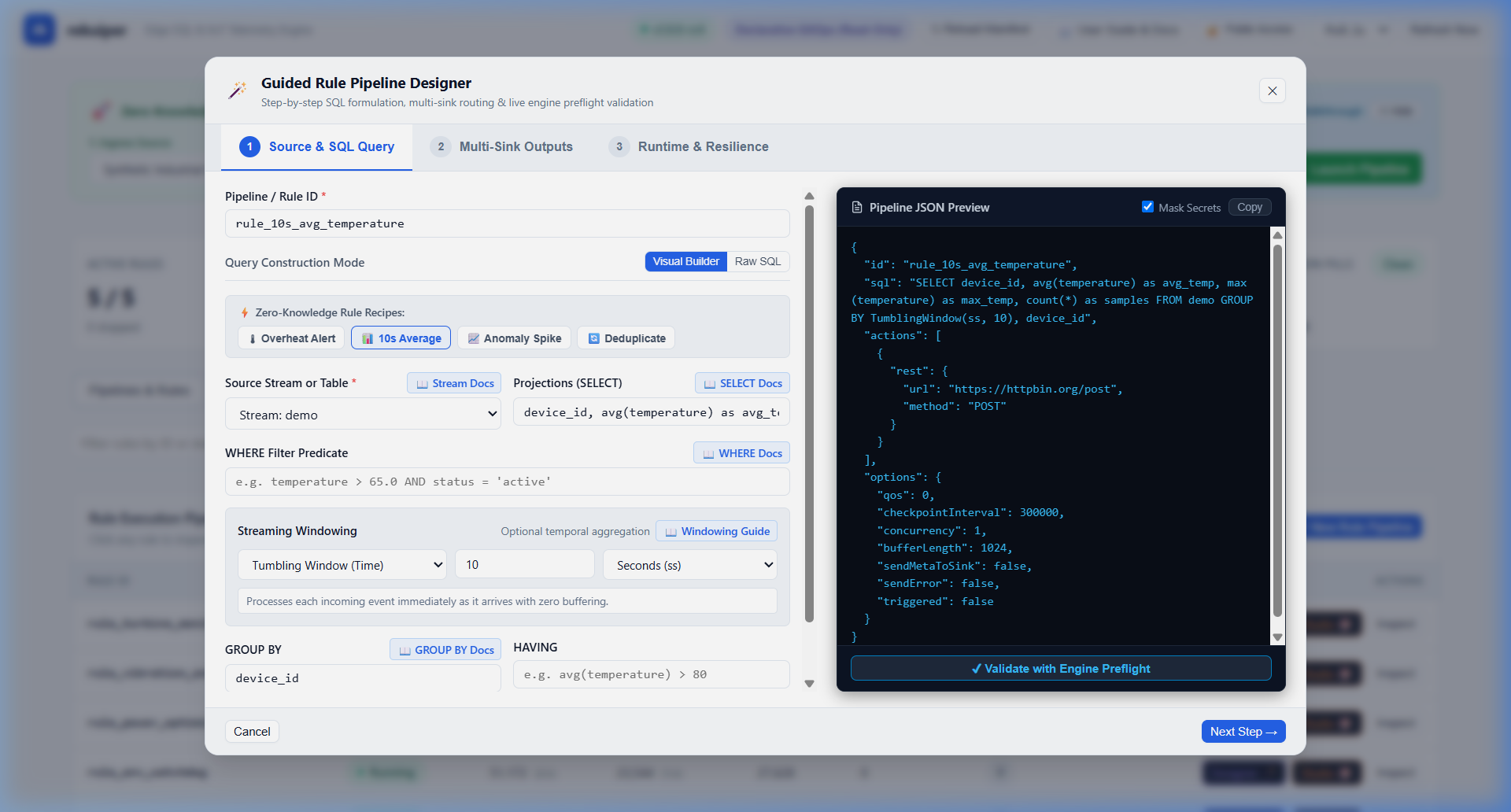Switch to Raw SQL query mode
Image resolution: width=1511 pixels, height=812 pixels.
tap(758, 262)
